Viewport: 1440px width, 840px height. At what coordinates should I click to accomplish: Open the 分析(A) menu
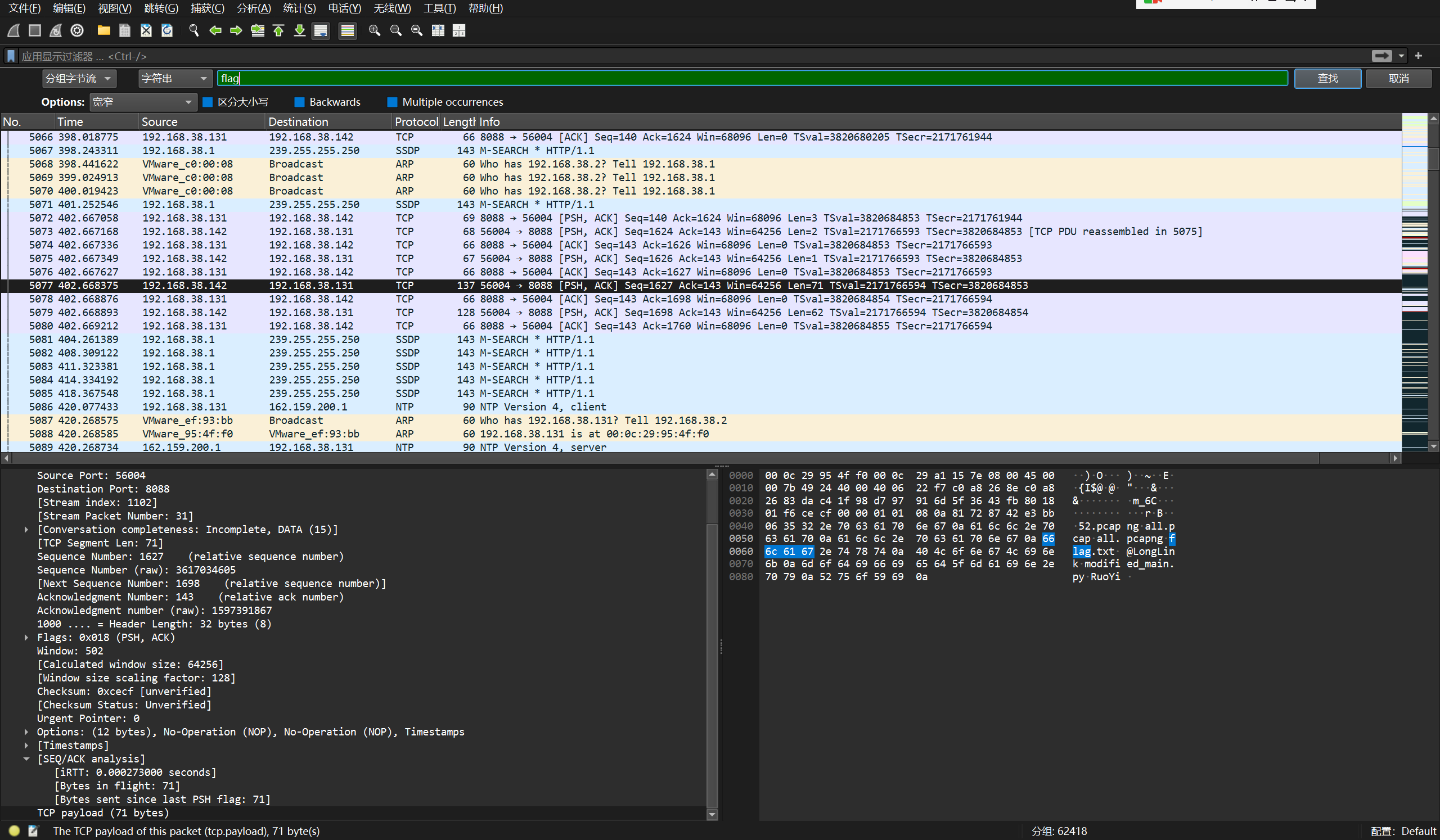click(253, 8)
